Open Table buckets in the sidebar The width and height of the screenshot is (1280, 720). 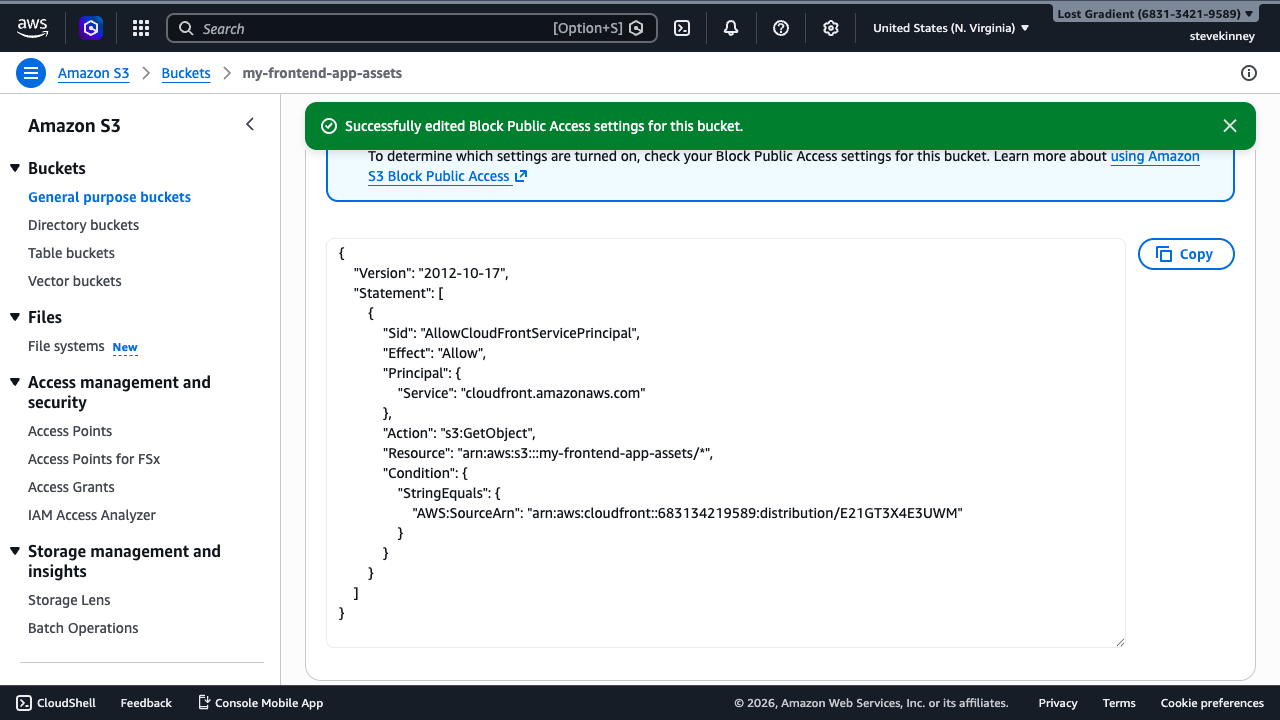coord(71,253)
